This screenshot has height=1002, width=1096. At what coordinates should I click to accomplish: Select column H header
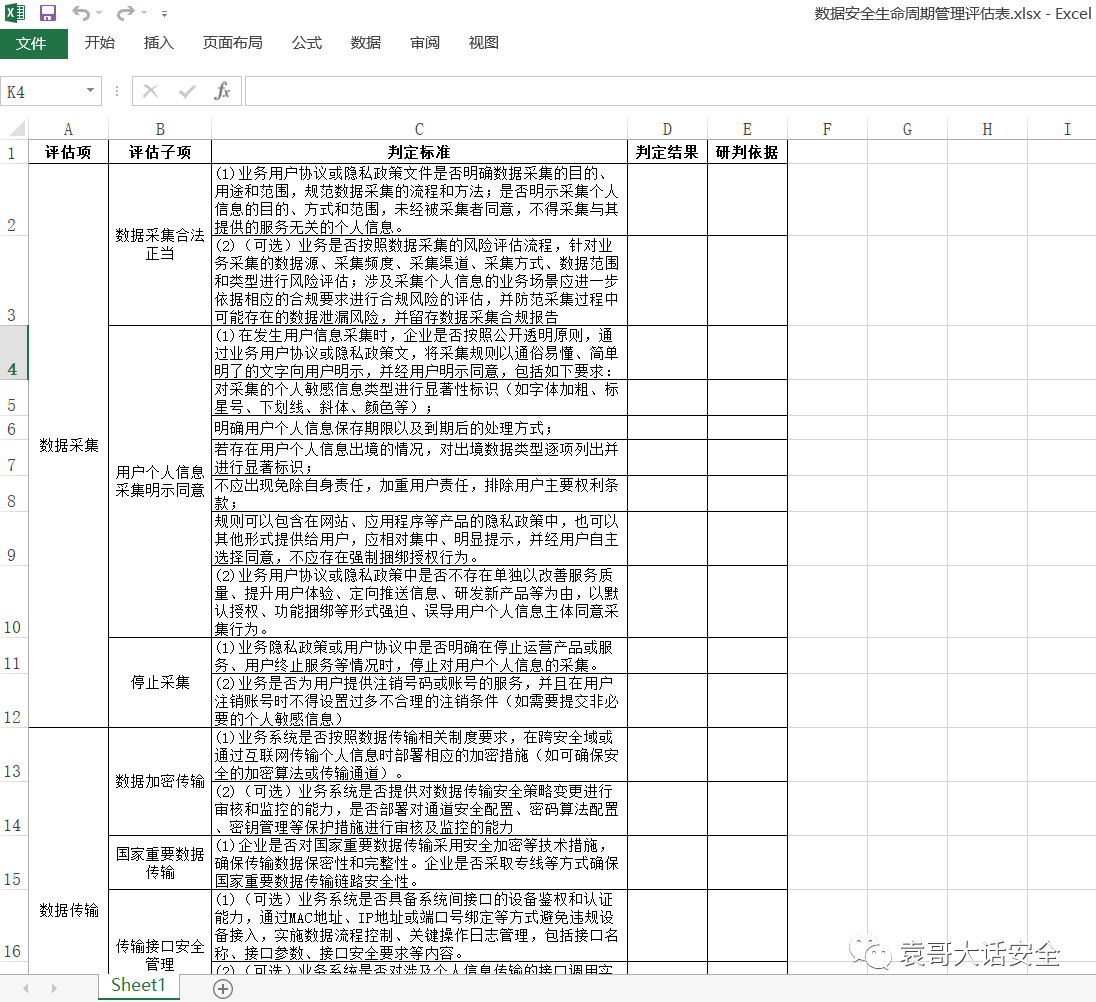tap(987, 129)
